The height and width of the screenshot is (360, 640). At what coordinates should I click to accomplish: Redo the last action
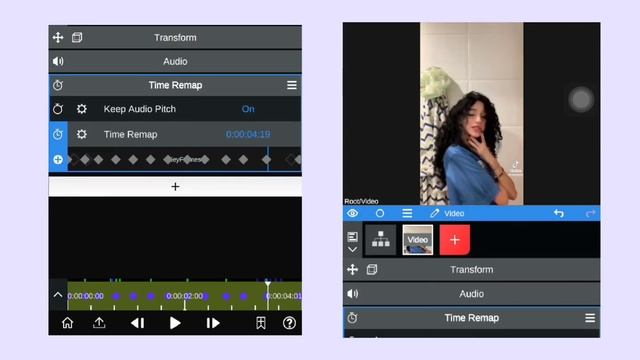pos(590,213)
